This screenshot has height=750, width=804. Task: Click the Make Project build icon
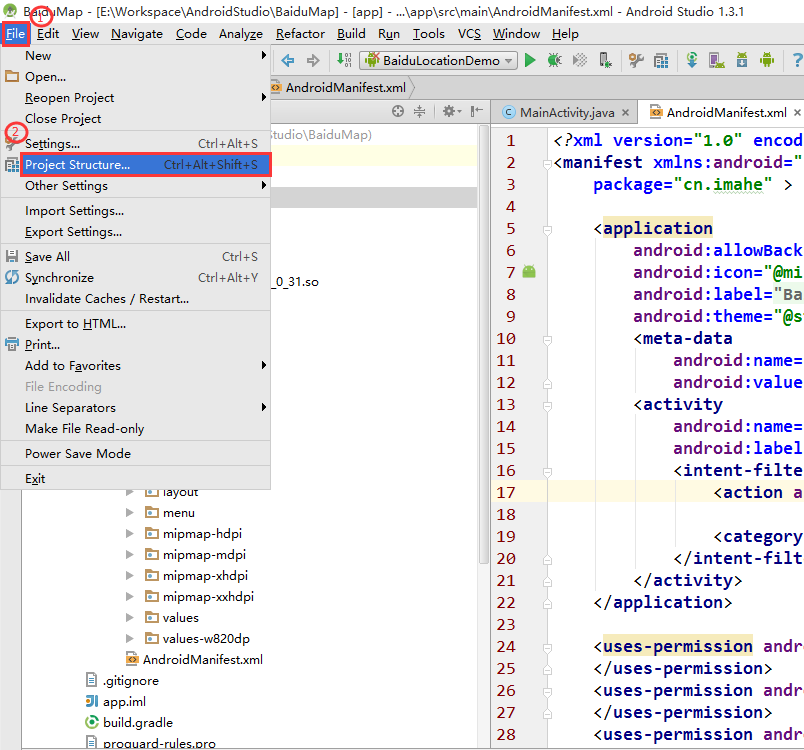click(344, 60)
